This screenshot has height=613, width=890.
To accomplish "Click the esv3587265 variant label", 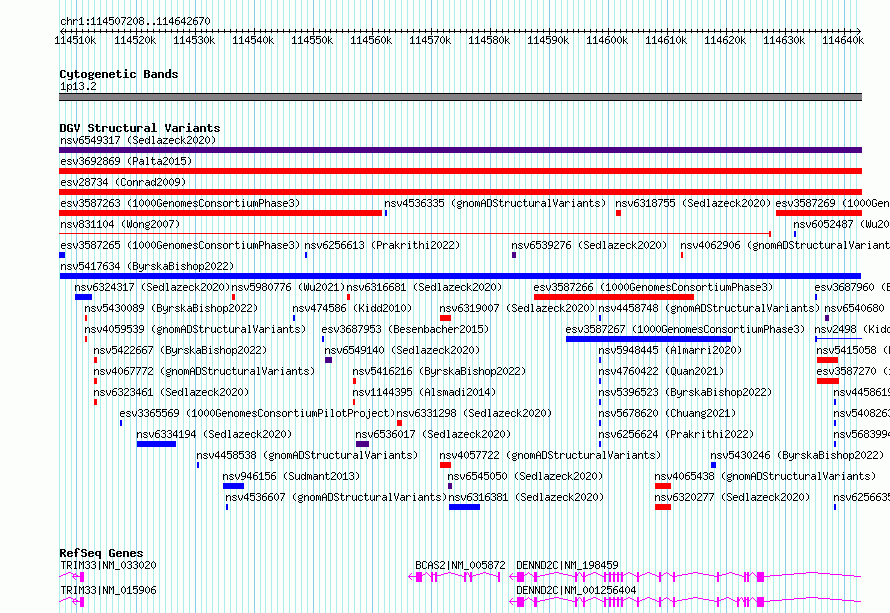I will pos(180,245).
